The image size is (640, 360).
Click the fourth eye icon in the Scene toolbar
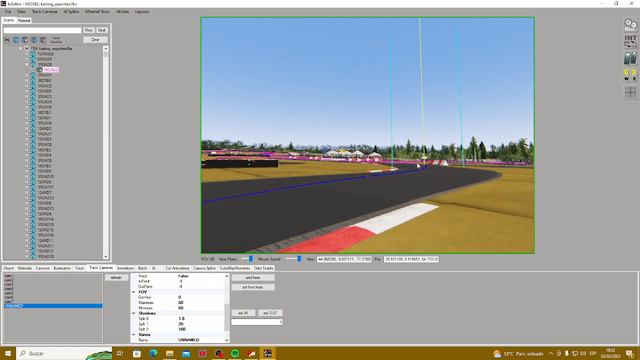point(43,40)
